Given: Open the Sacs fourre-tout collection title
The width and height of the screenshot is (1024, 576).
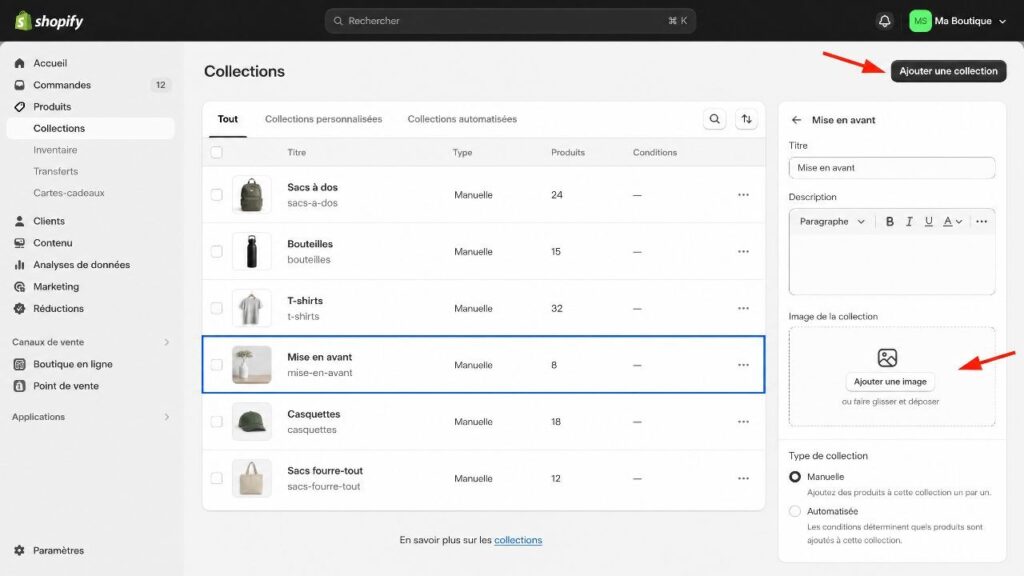Looking at the screenshot, I should [x=325, y=470].
